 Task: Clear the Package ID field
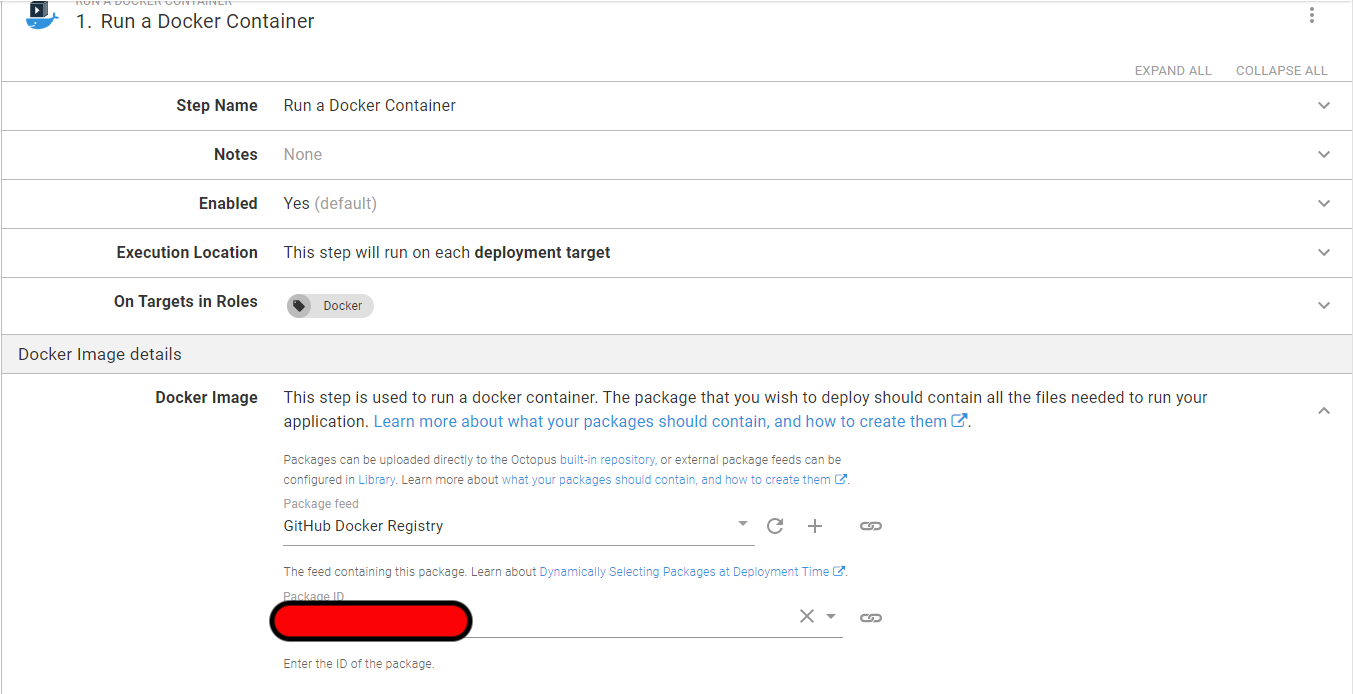[x=807, y=616]
